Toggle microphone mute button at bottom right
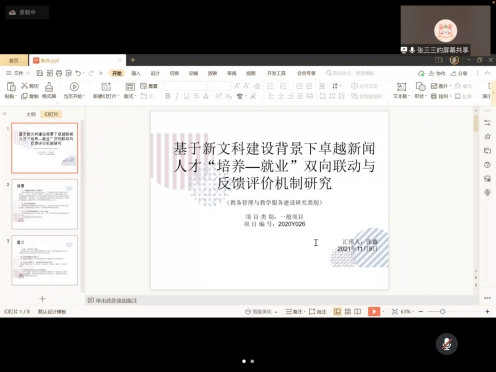496x372 pixels. [447, 344]
